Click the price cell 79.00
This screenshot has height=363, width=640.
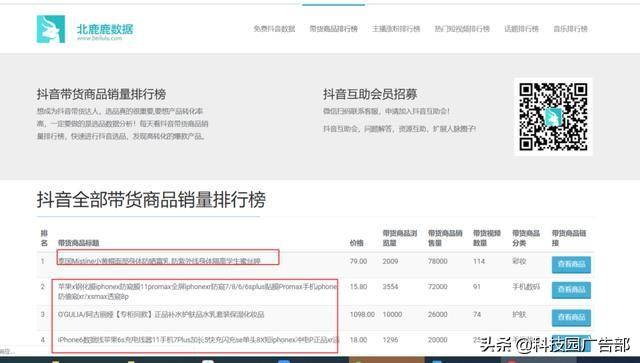pos(358,261)
